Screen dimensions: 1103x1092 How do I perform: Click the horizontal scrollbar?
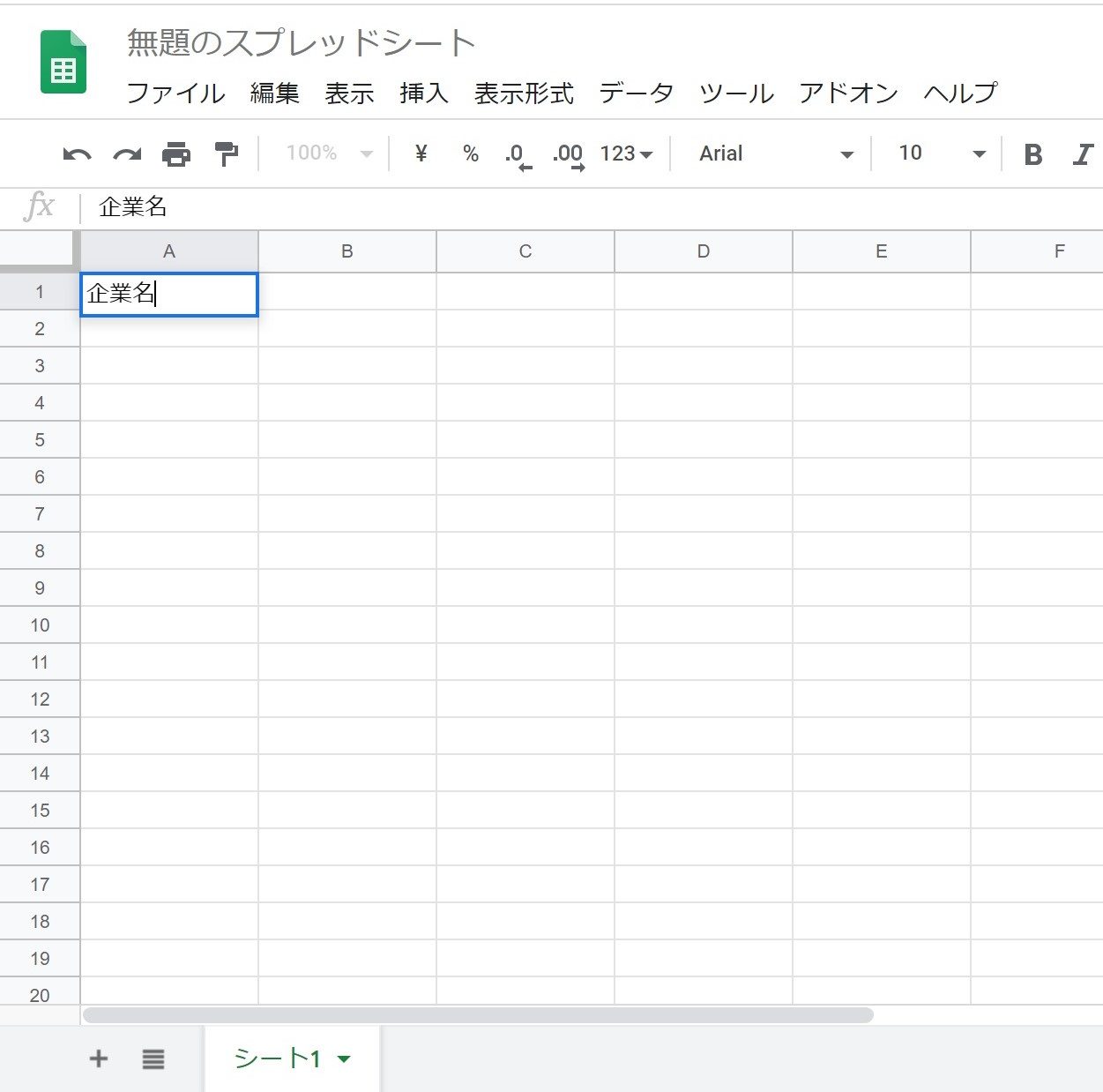[478, 1015]
